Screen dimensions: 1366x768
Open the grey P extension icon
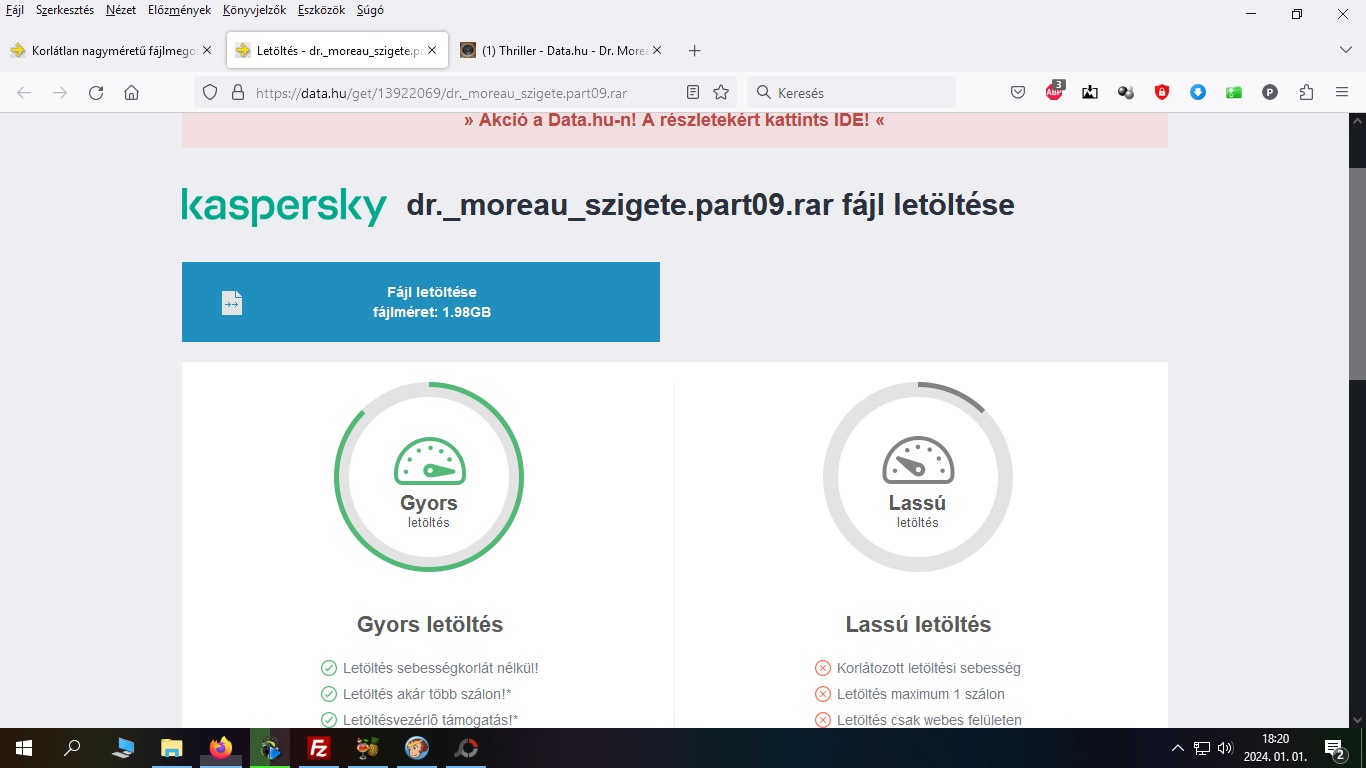[1270, 92]
